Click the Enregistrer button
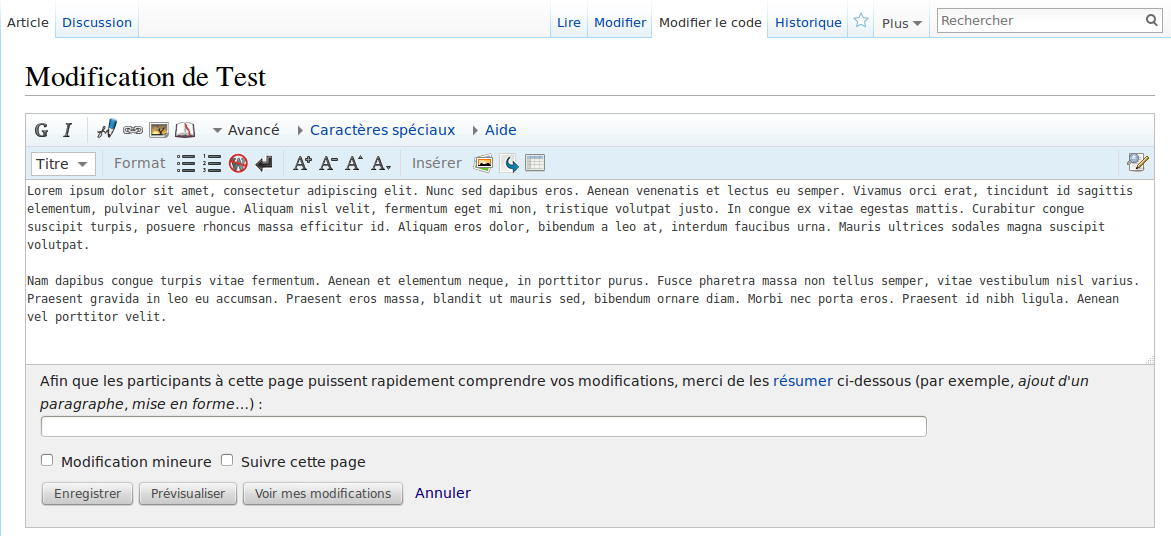This screenshot has height=538, width=1171. (87, 494)
